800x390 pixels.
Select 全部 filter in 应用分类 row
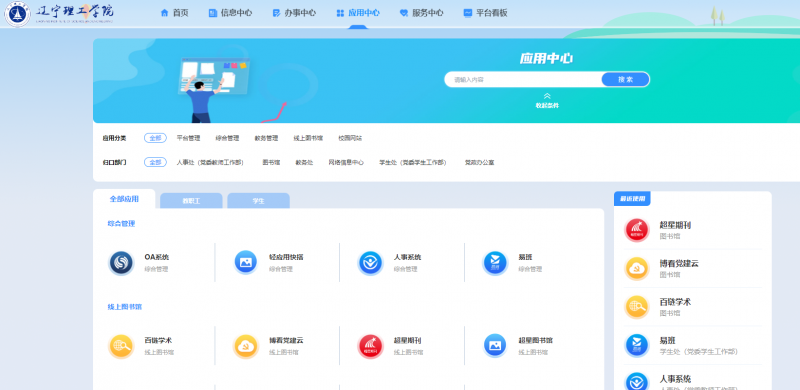155,138
